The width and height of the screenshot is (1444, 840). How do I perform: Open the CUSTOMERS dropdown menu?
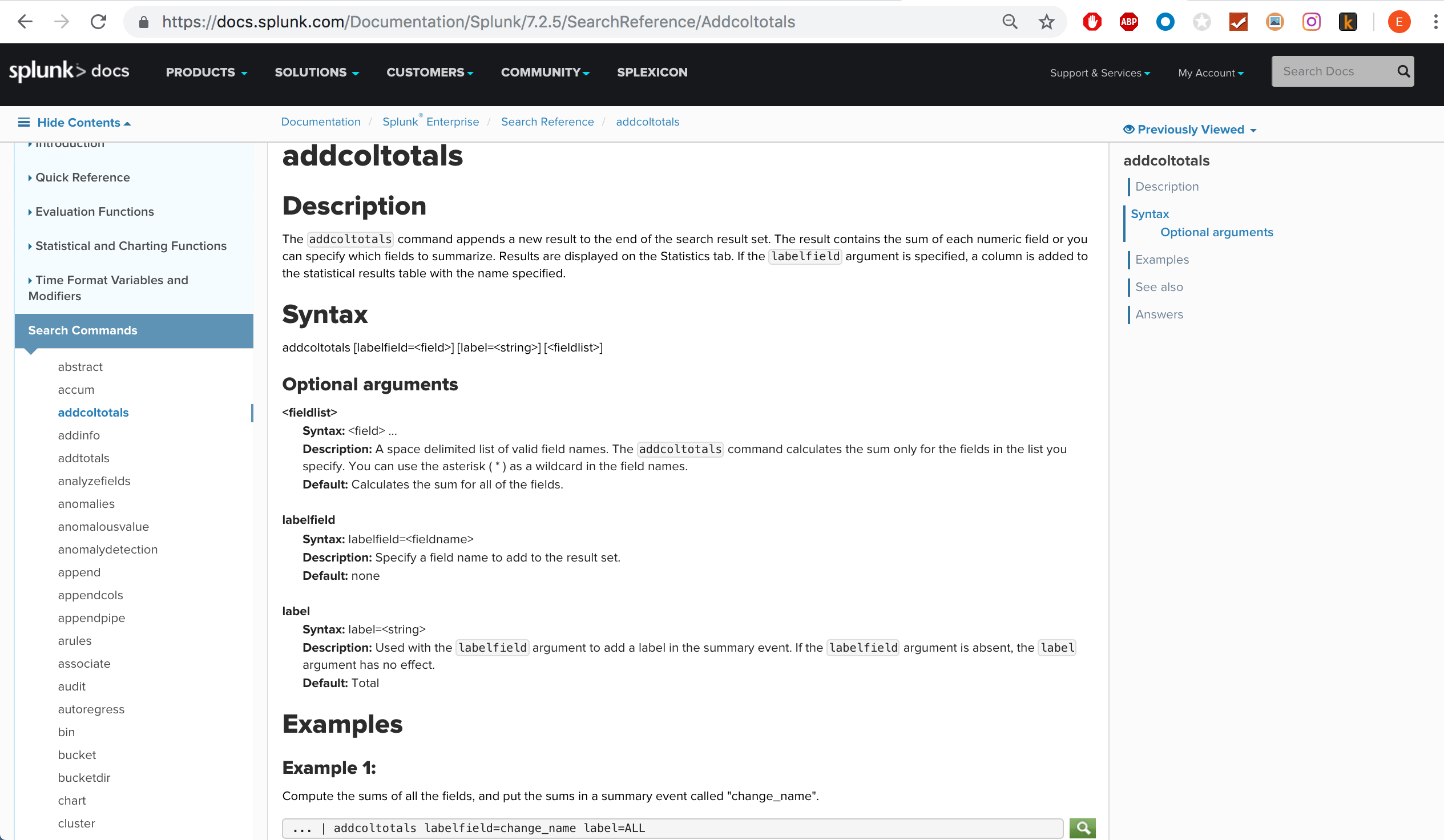click(x=430, y=72)
